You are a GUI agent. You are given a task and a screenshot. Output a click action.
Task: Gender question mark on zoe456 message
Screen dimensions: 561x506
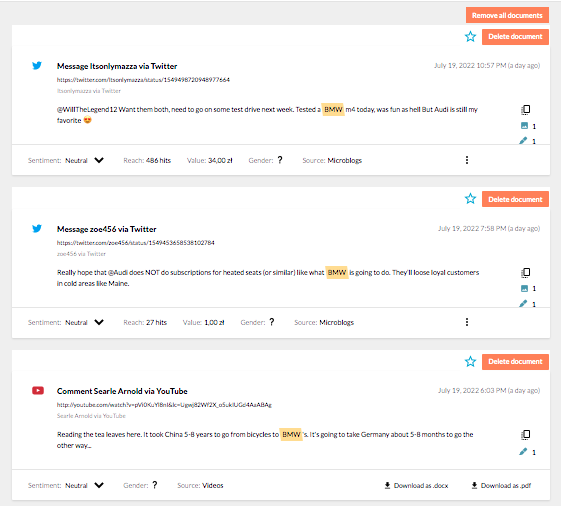click(x=272, y=322)
